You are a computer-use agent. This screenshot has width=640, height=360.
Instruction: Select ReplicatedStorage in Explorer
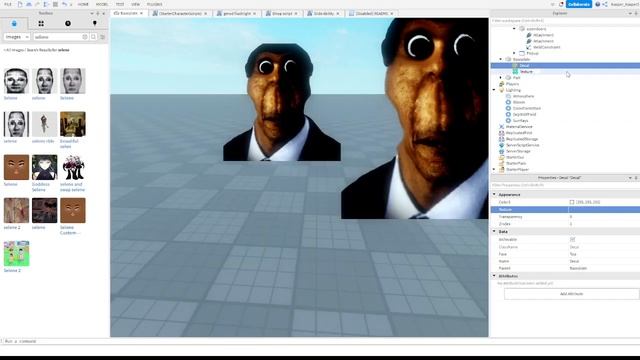click(x=521, y=139)
